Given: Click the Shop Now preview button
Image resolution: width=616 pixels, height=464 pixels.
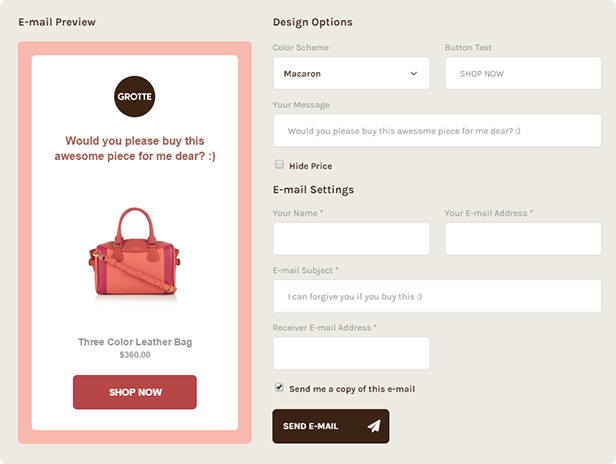Looking at the screenshot, I should pyautogui.click(x=135, y=392).
